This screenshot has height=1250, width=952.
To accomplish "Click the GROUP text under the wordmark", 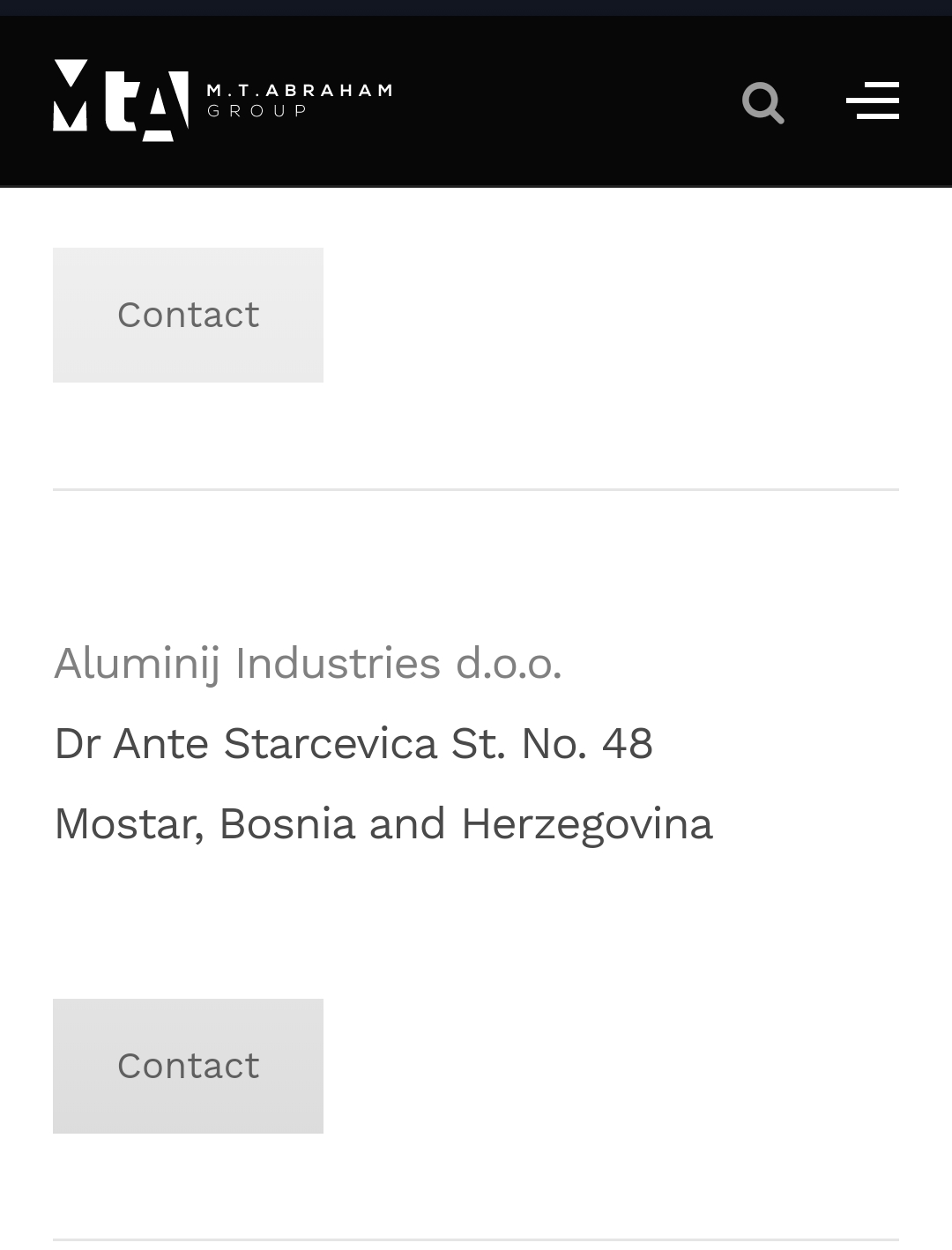I will tap(257, 111).
